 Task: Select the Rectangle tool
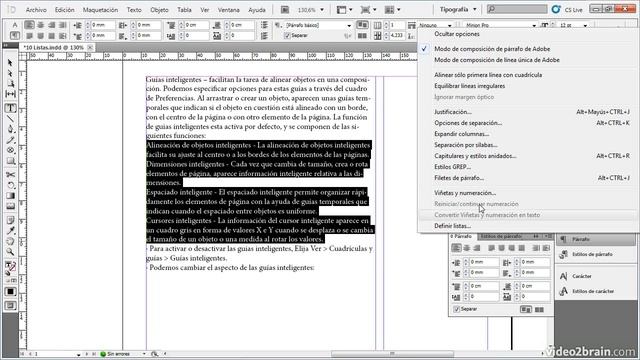(10, 161)
